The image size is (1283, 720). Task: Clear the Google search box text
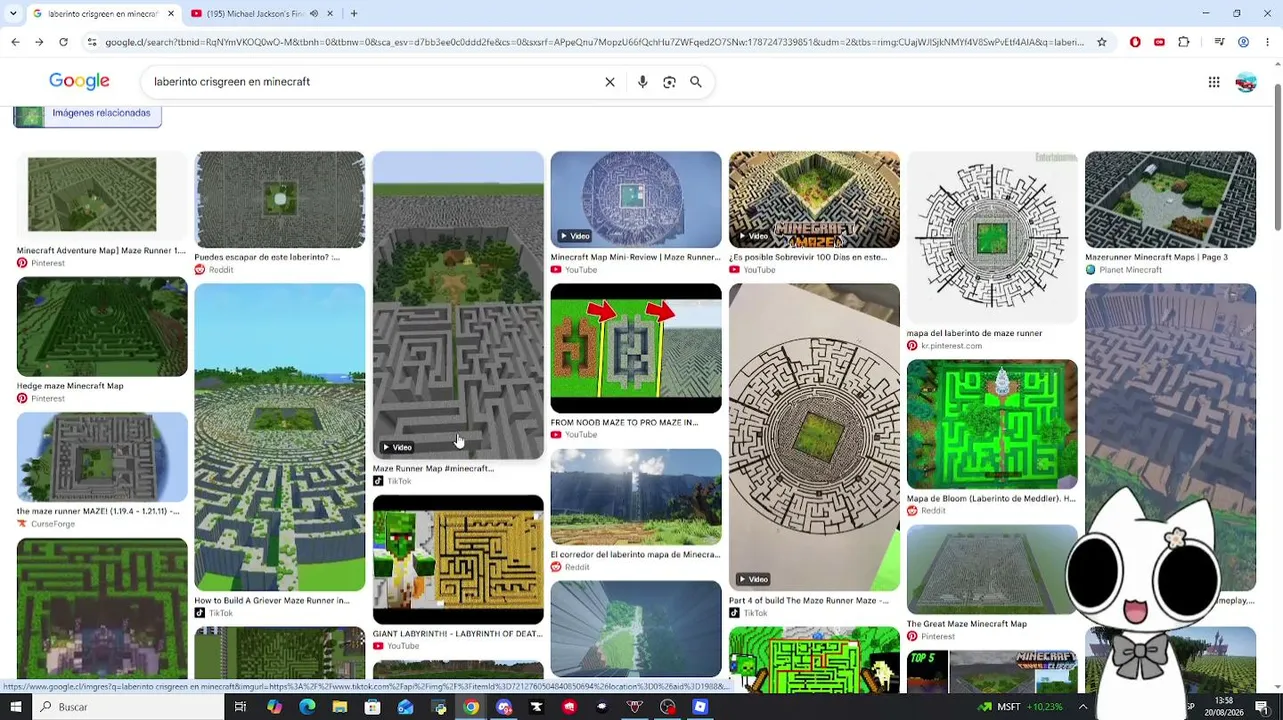(610, 82)
